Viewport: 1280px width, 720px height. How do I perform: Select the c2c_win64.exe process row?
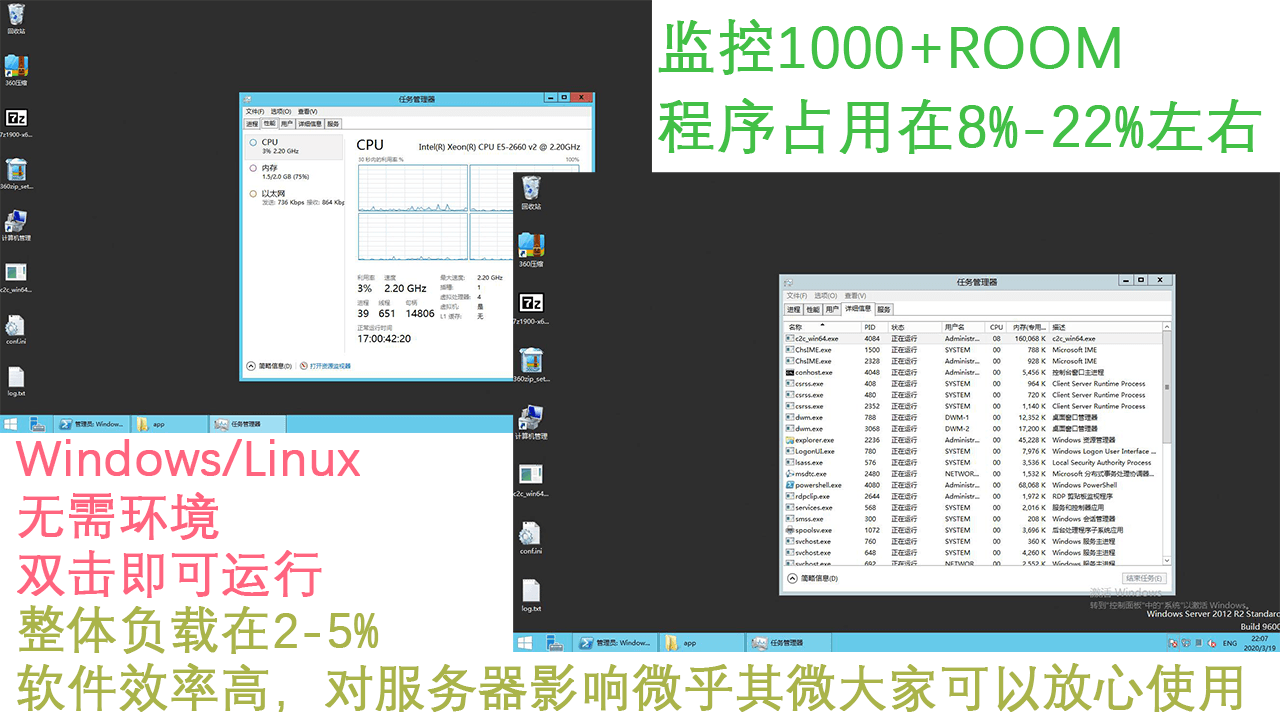(972, 339)
